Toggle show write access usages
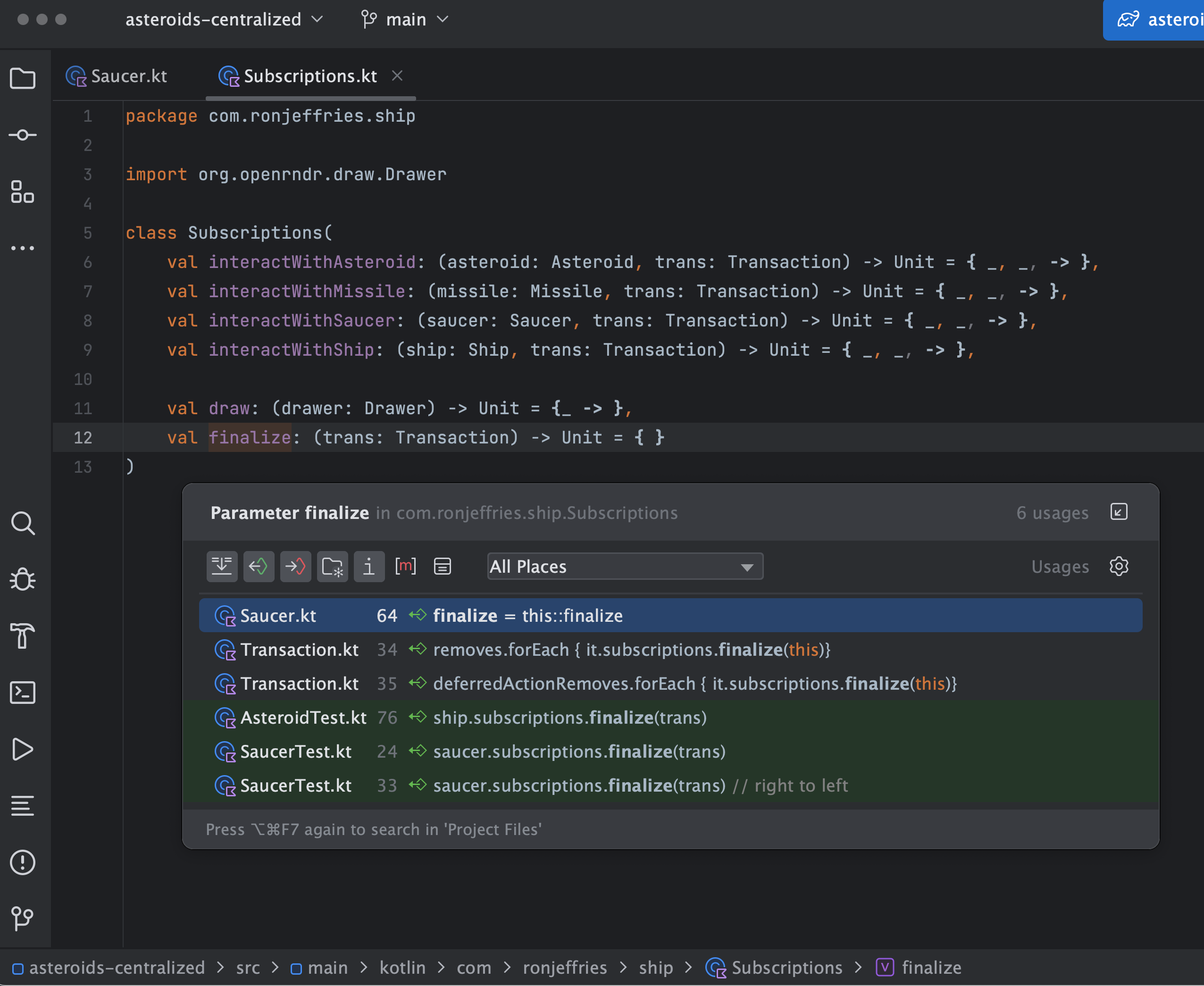Image resolution: width=1204 pixels, height=986 pixels. click(296, 566)
